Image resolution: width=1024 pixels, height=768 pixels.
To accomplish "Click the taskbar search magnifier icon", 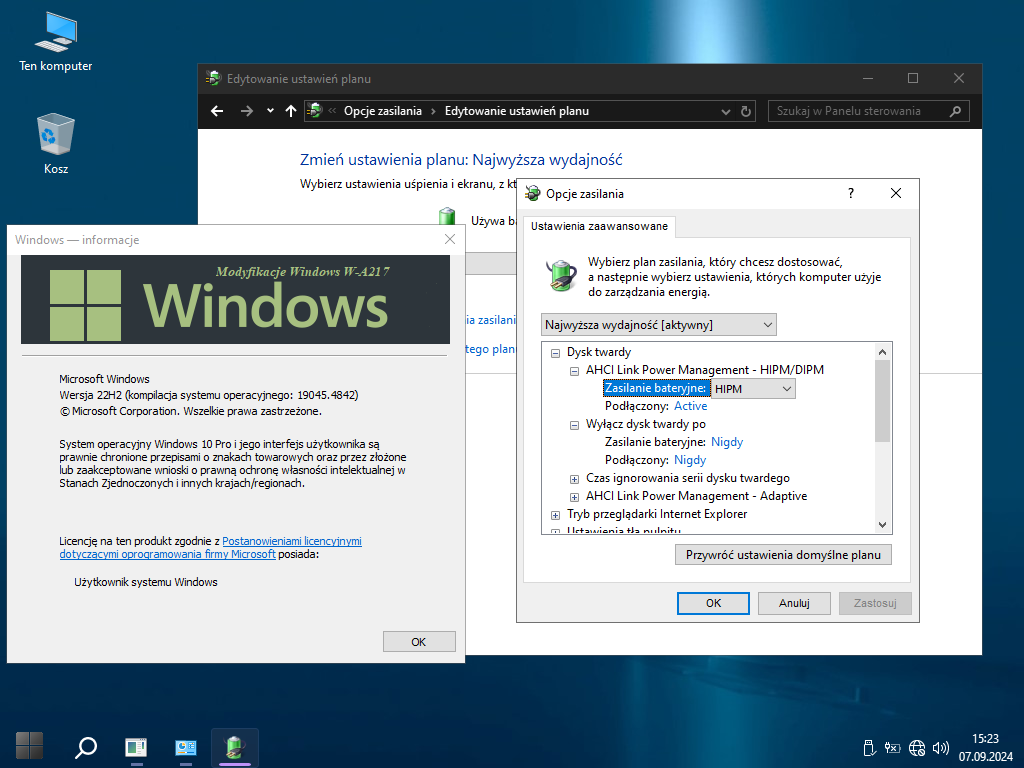I will point(86,746).
